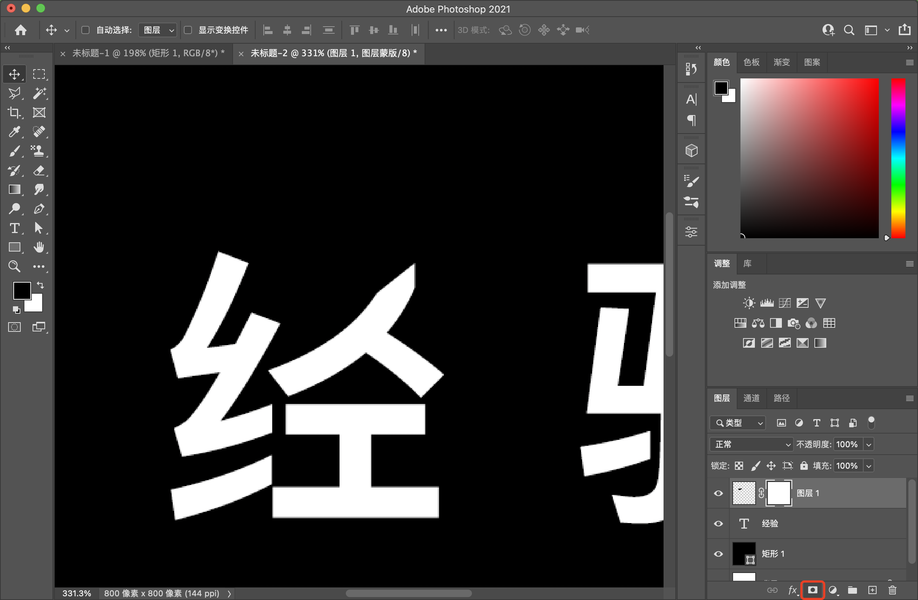The image size is (918, 600).
Task: Open the Character panel icon
Action: pos(691,100)
